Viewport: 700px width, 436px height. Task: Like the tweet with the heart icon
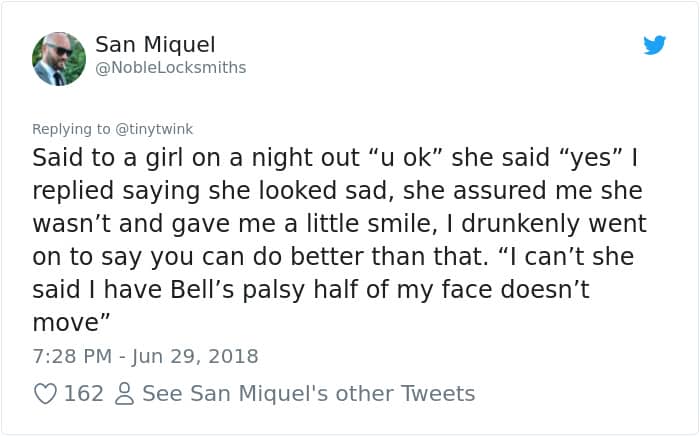click(x=45, y=394)
